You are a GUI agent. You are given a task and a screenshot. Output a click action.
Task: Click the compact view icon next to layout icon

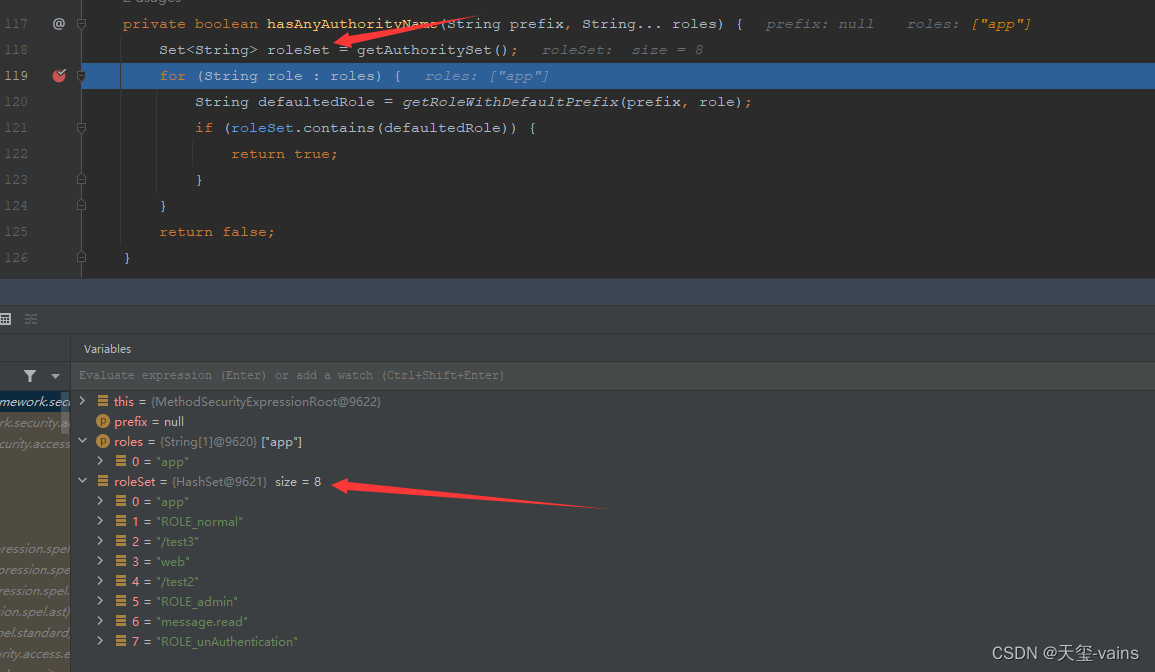pos(30,318)
